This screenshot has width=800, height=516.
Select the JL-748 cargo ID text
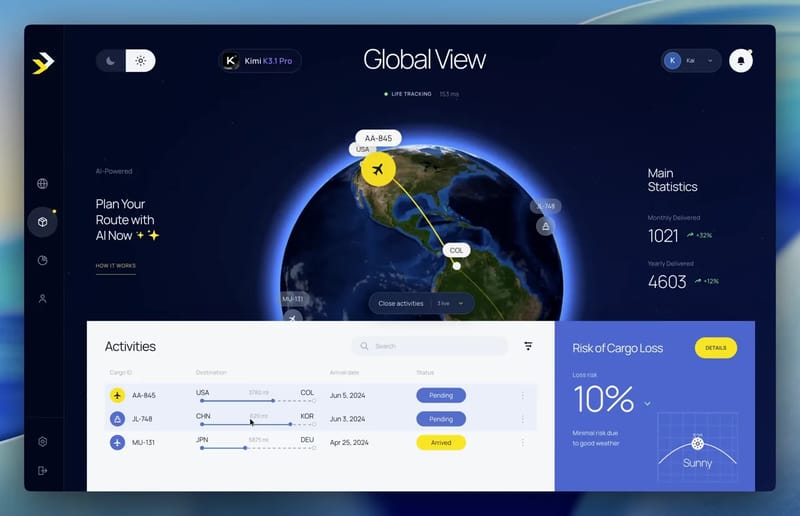[x=142, y=419]
